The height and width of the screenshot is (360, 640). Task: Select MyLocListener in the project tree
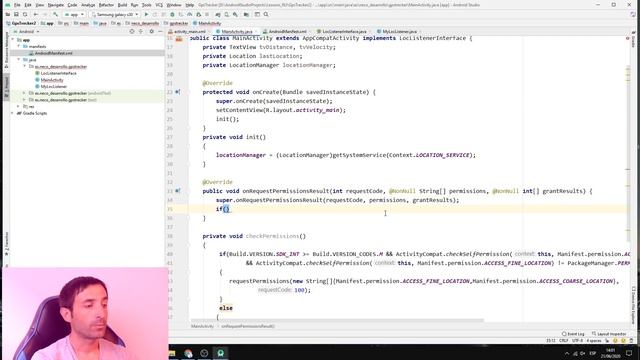pos(53,87)
